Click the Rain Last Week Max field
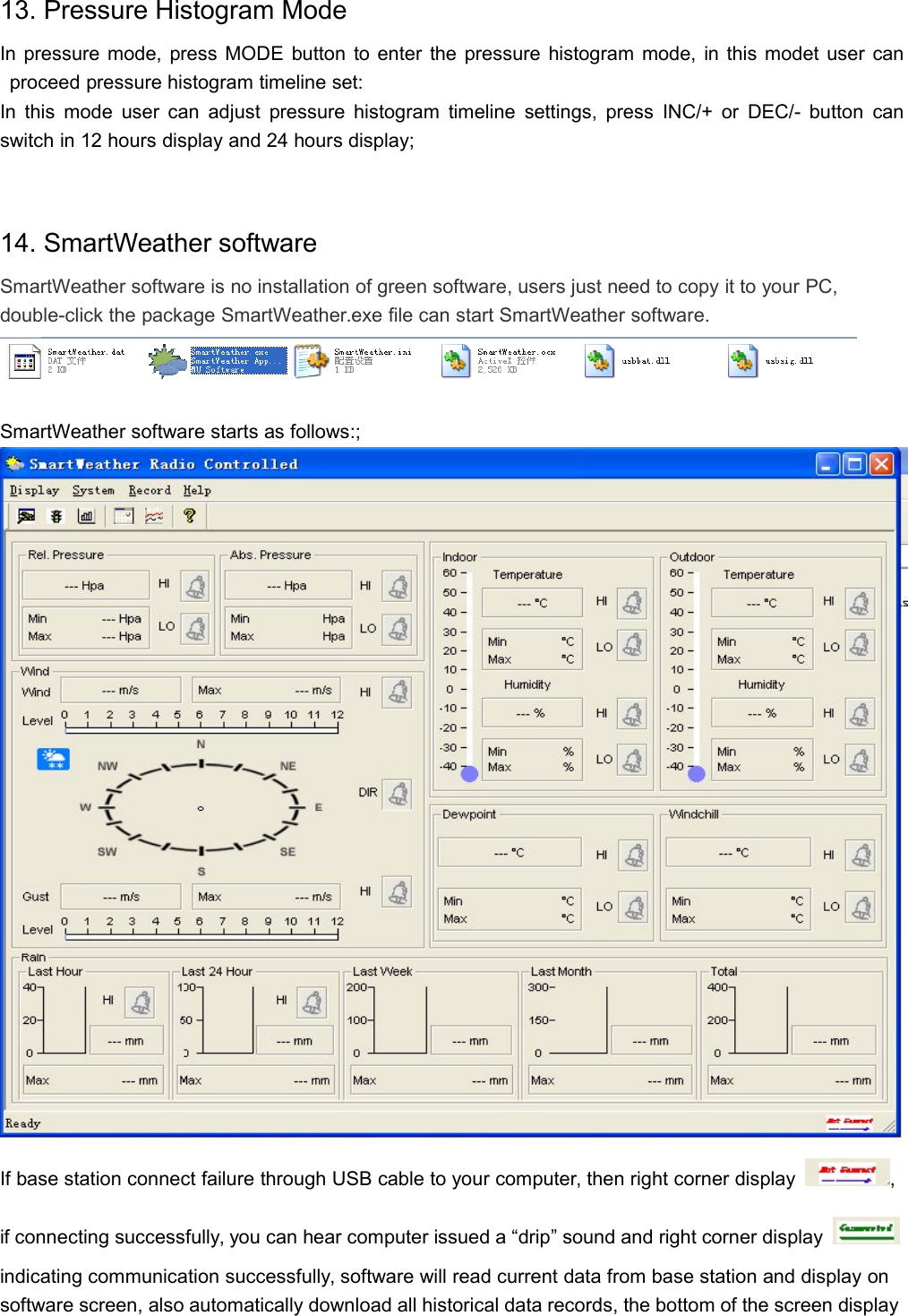Viewport: 908px width, 1316px height. click(433, 1080)
